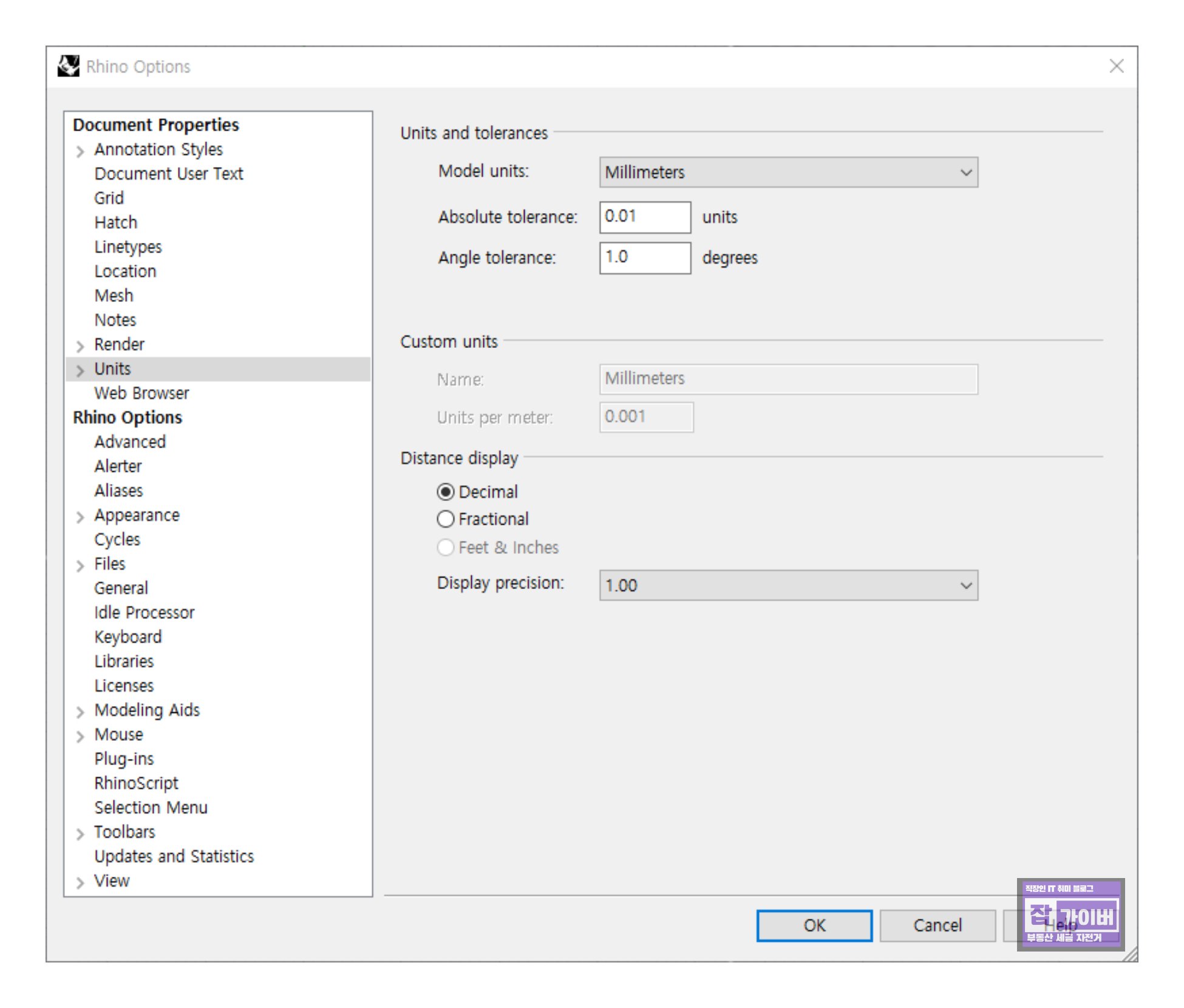Open the Mesh settings page
This screenshot has height=1008, width=1184.
(114, 296)
